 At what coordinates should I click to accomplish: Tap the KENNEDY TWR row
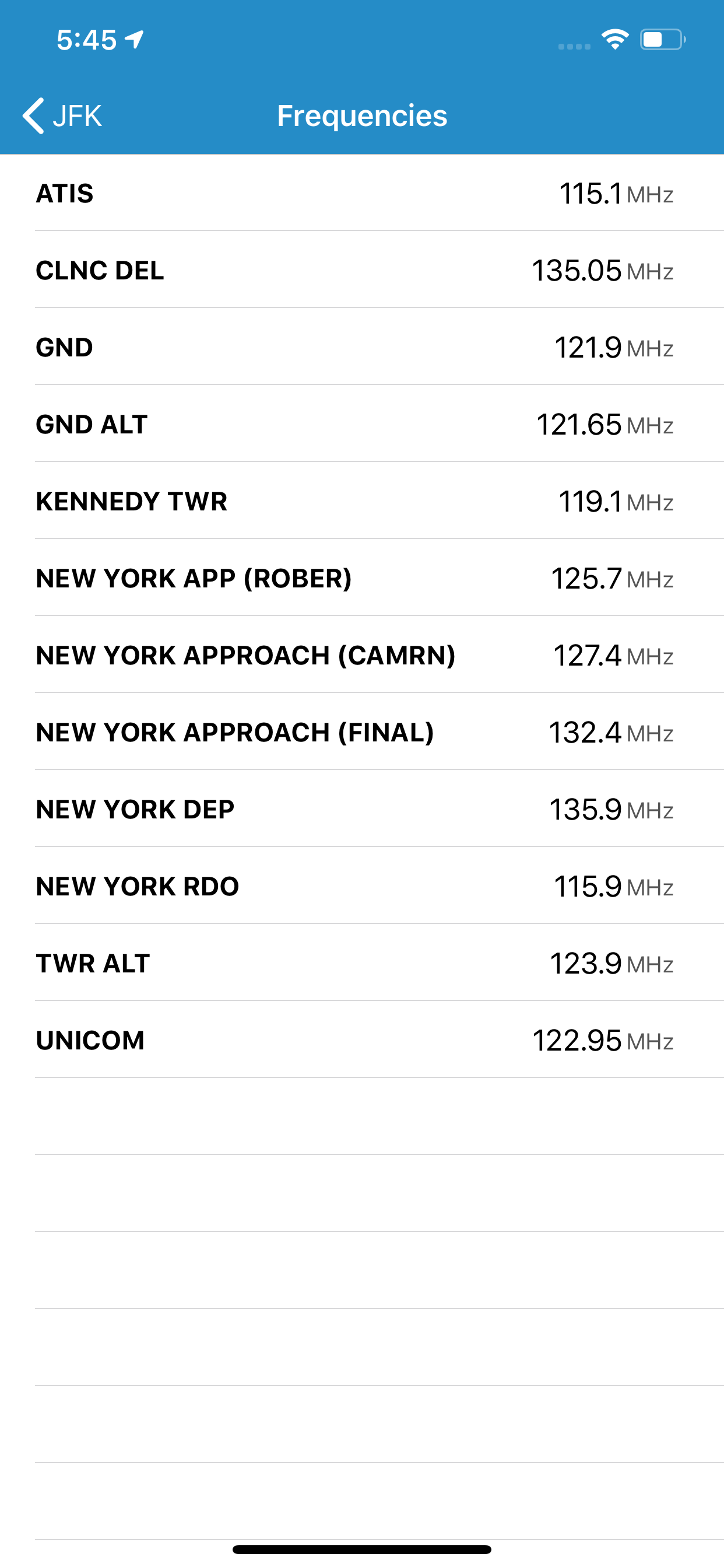point(362,501)
